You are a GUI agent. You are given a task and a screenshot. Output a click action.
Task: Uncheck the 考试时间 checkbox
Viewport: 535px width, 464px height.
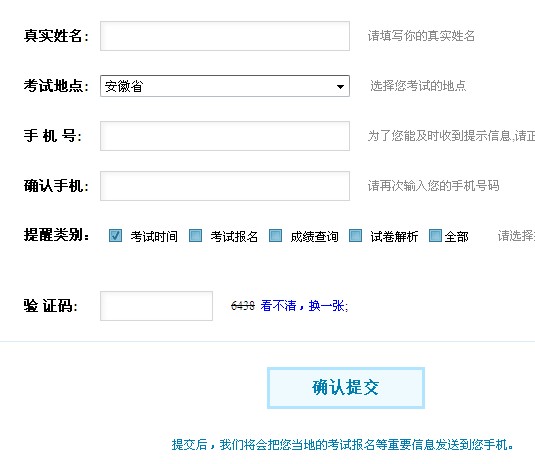pyautogui.click(x=115, y=235)
